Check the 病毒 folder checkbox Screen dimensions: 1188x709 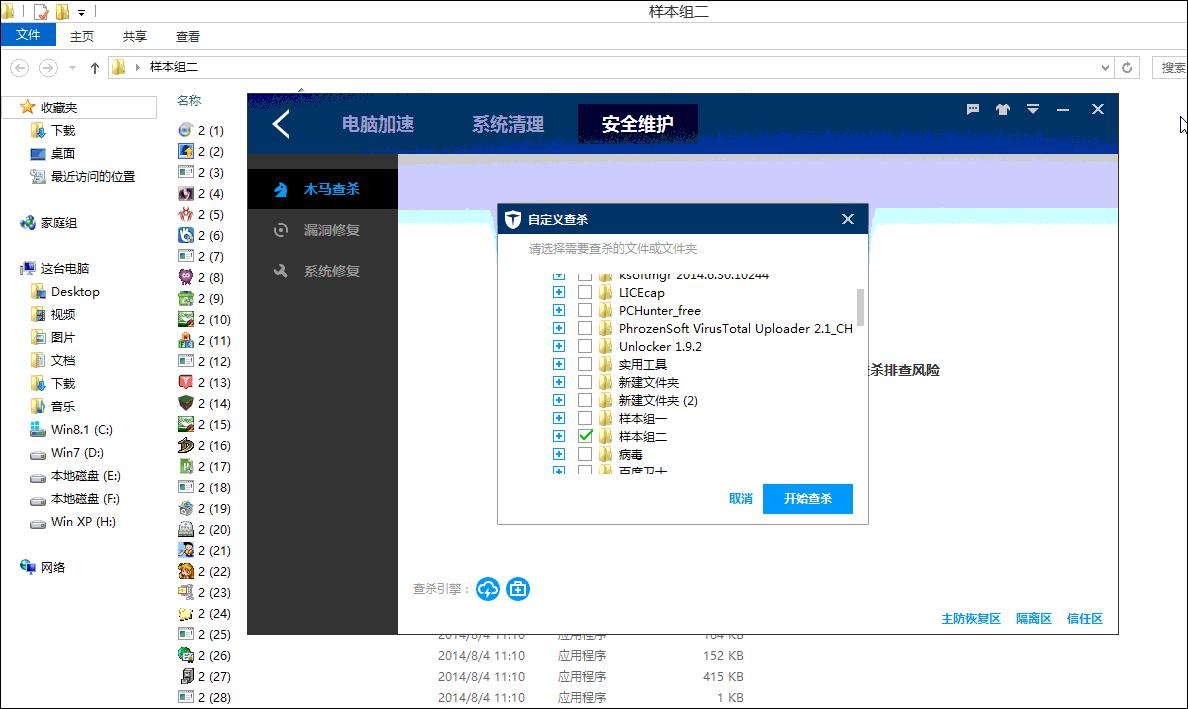click(x=585, y=454)
